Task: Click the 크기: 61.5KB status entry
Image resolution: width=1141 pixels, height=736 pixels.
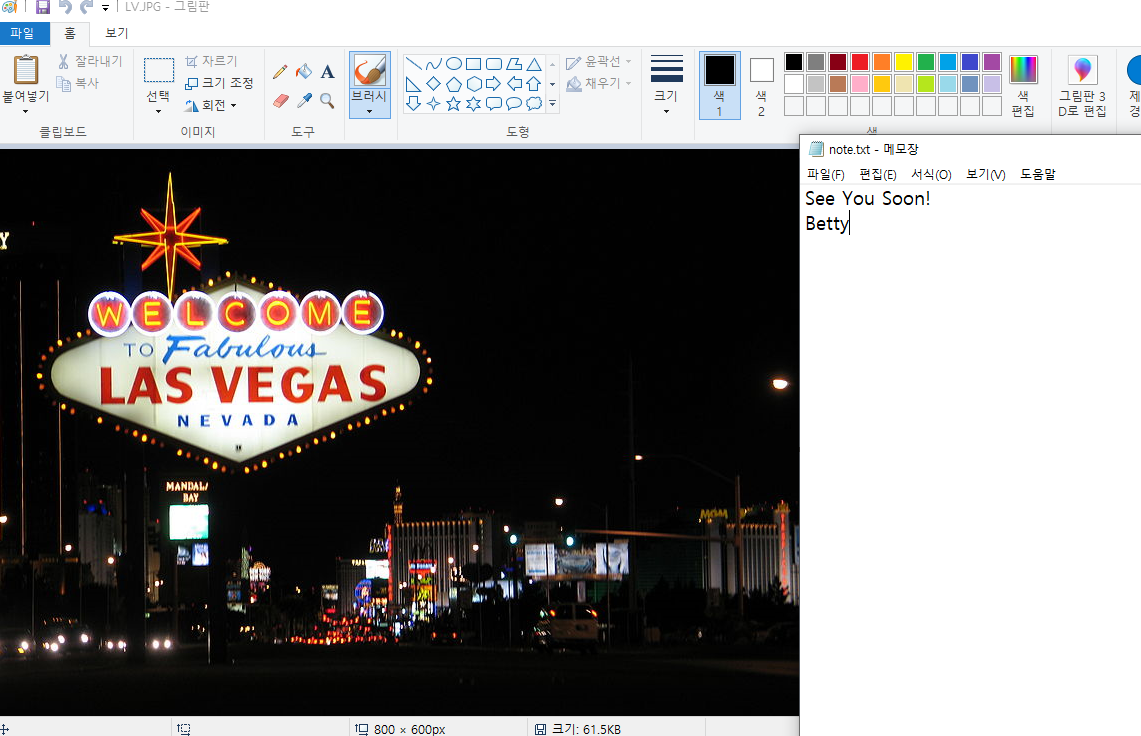Action: (x=579, y=729)
